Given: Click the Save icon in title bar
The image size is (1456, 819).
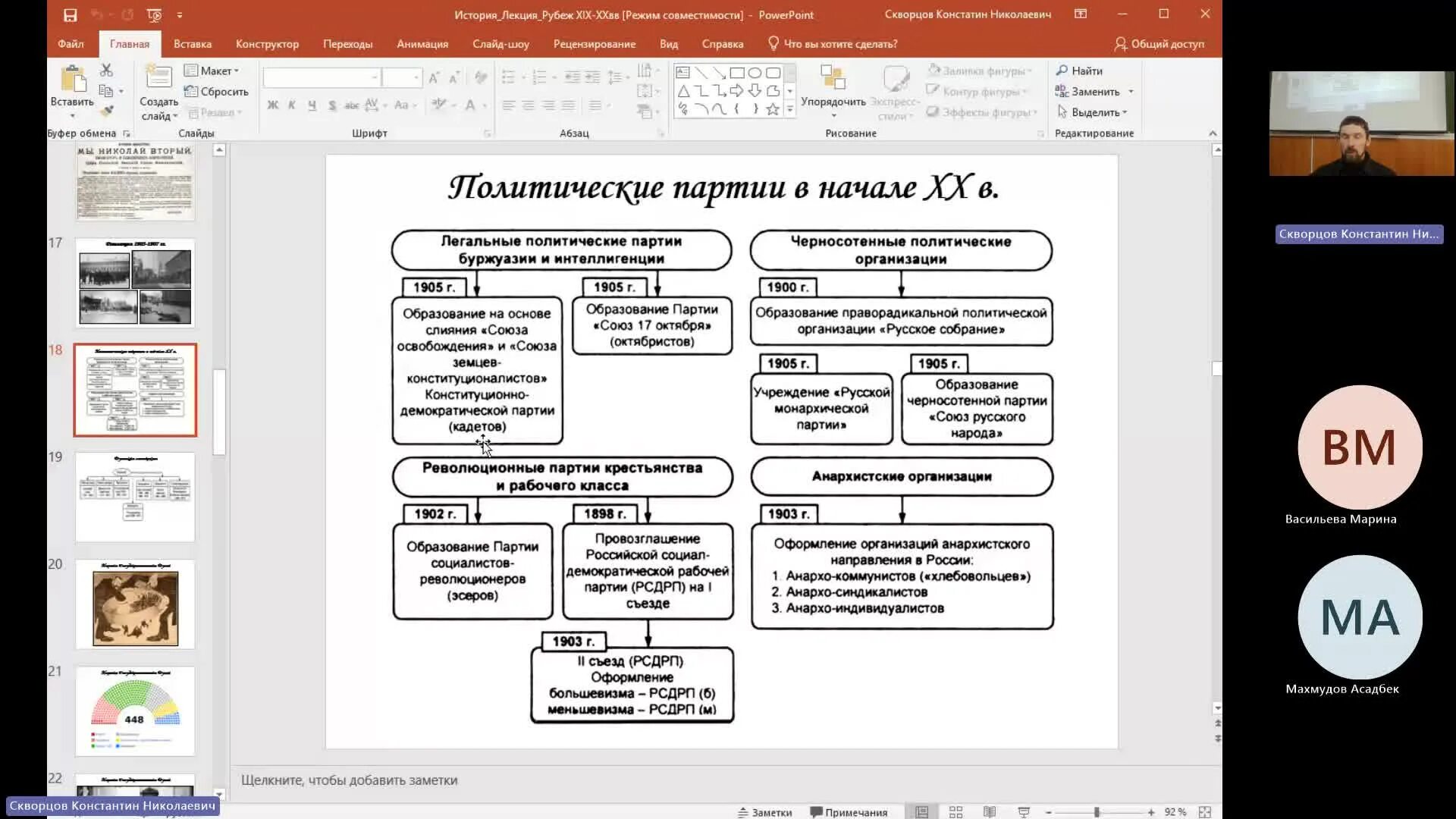Looking at the screenshot, I should (70, 15).
